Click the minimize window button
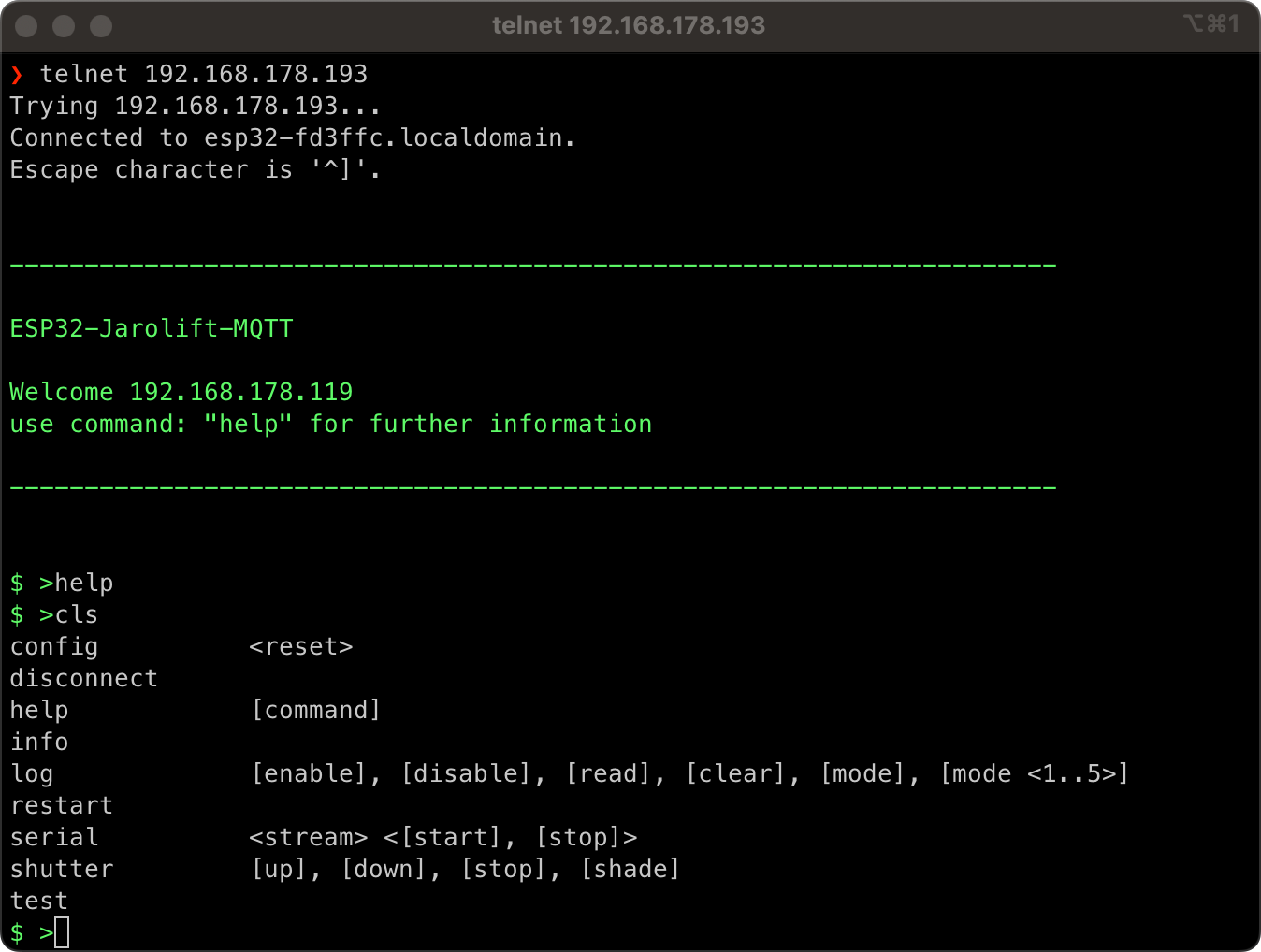 (x=64, y=26)
